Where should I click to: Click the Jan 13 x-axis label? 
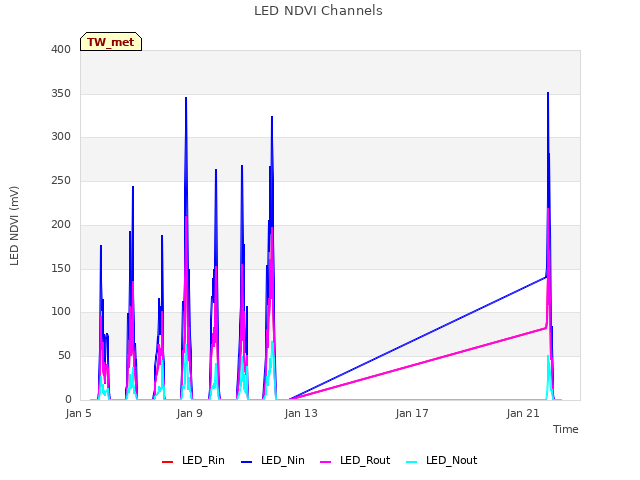301,413
